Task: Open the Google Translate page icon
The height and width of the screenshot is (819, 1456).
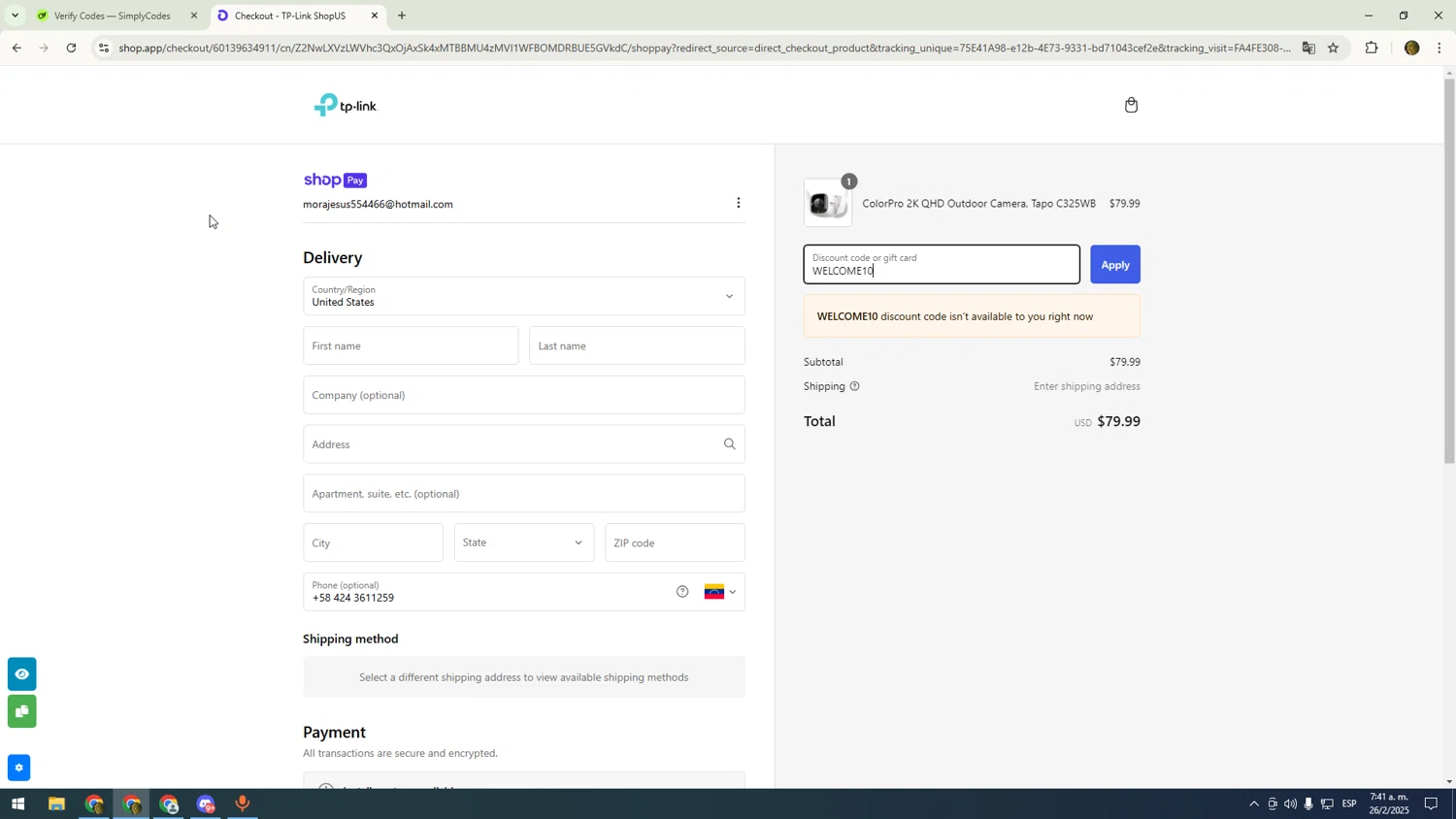Action: click(1308, 48)
